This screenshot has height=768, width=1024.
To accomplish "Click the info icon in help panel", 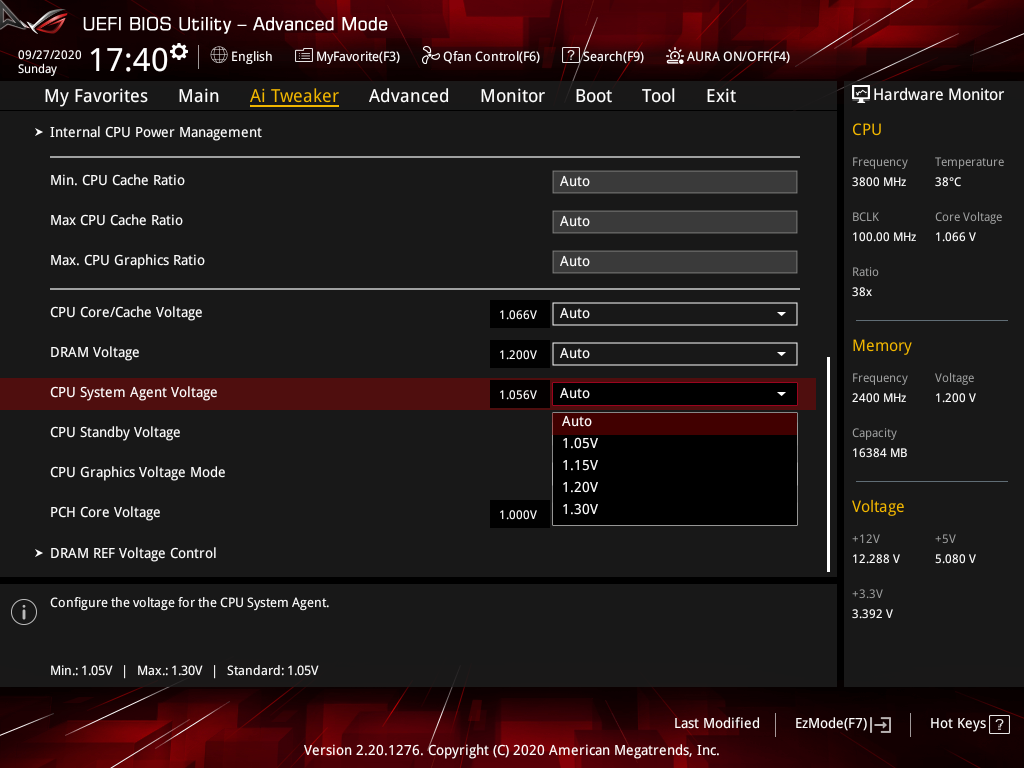I will point(24,612).
